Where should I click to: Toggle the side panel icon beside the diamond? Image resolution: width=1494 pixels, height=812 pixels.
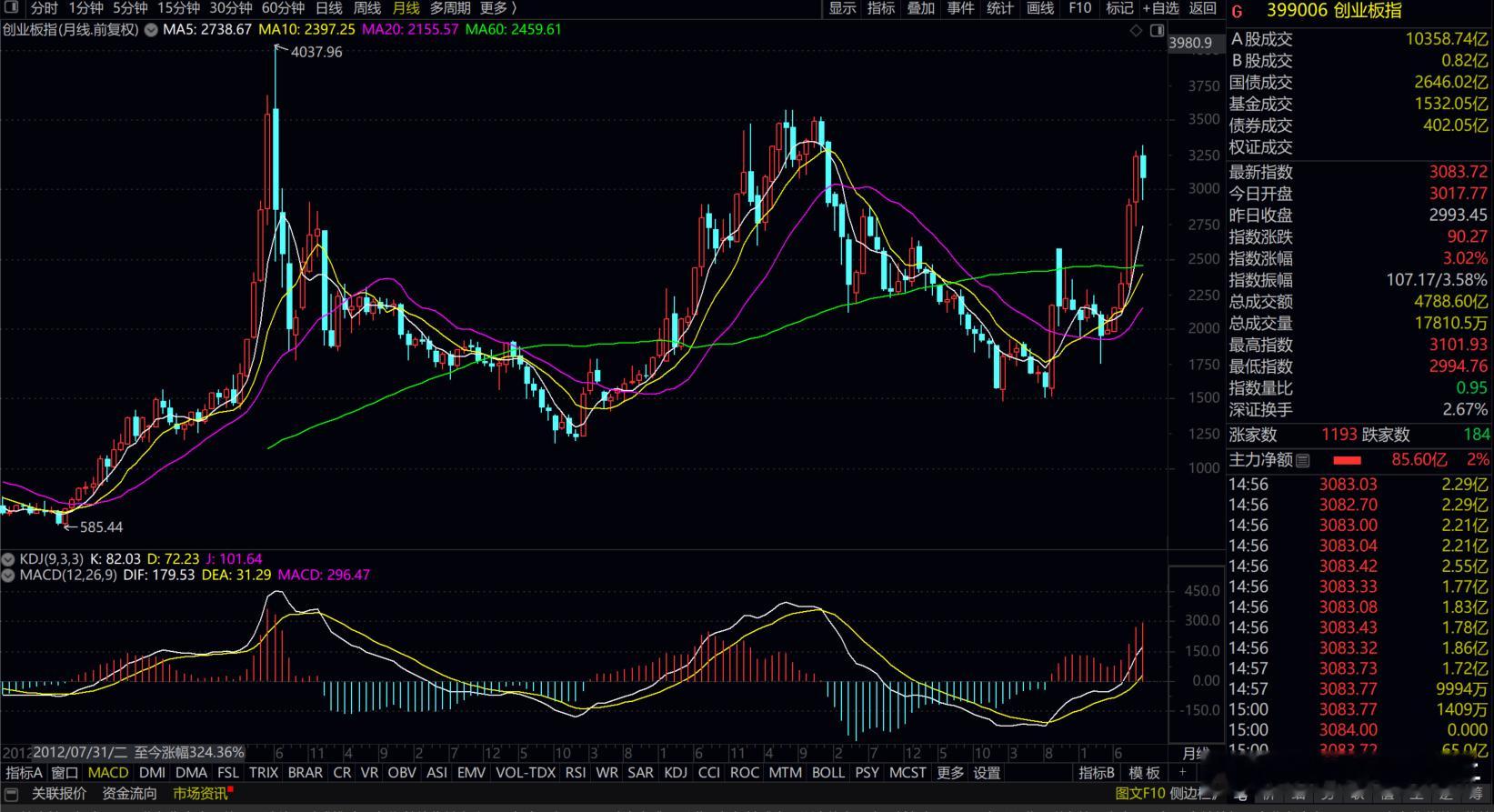(1157, 30)
